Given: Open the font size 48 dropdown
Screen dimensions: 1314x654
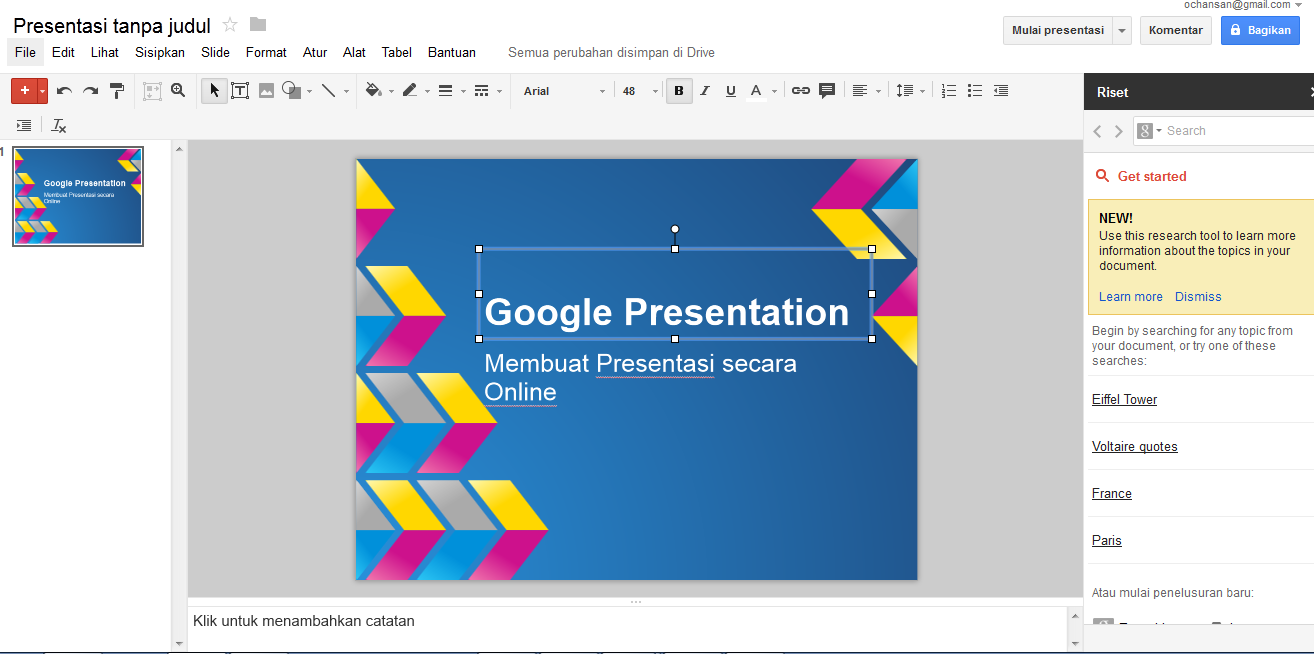Looking at the screenshot, I should [x=640, y=91].
